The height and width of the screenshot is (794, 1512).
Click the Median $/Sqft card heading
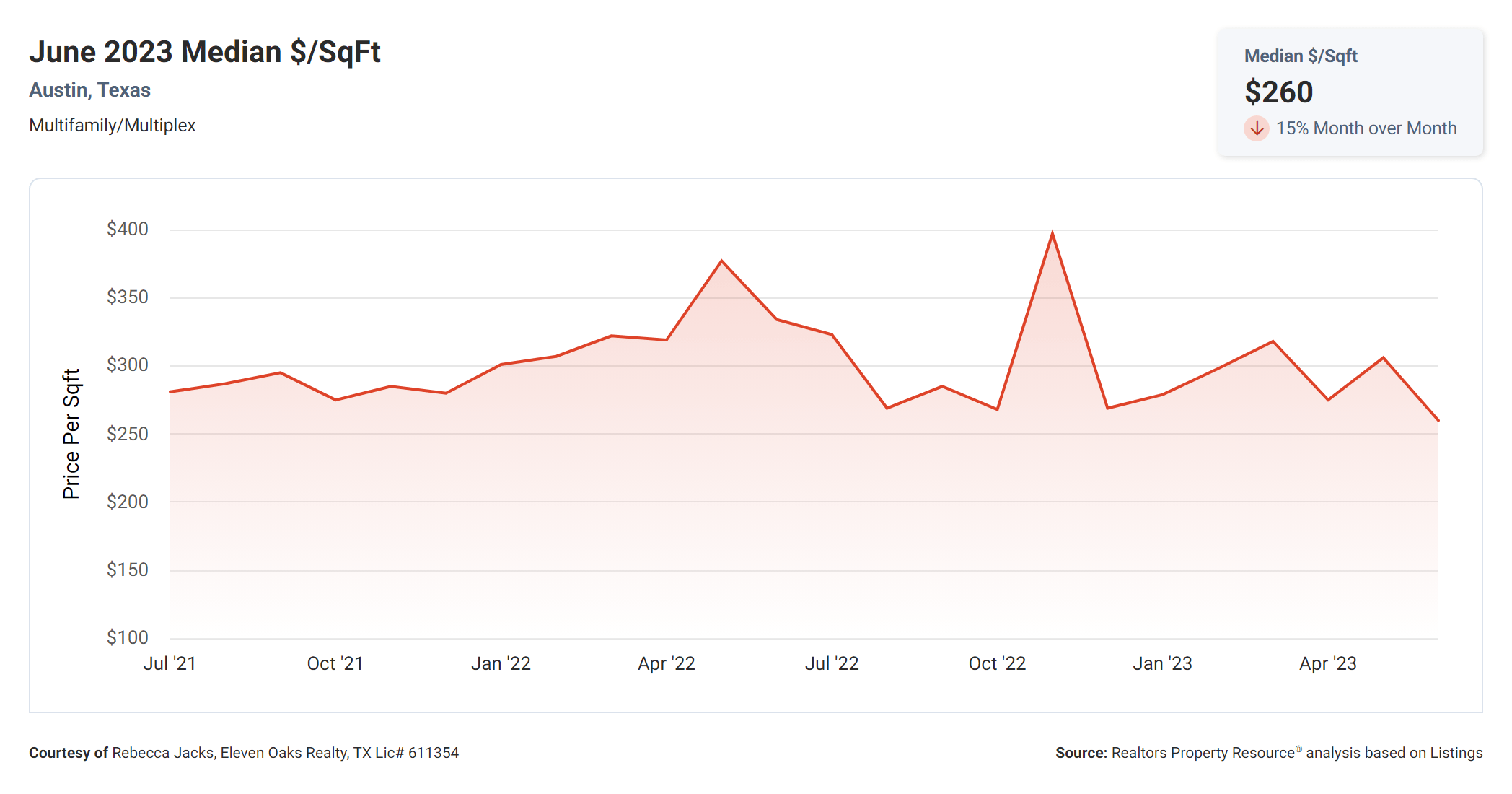[x=1300, y=56]
